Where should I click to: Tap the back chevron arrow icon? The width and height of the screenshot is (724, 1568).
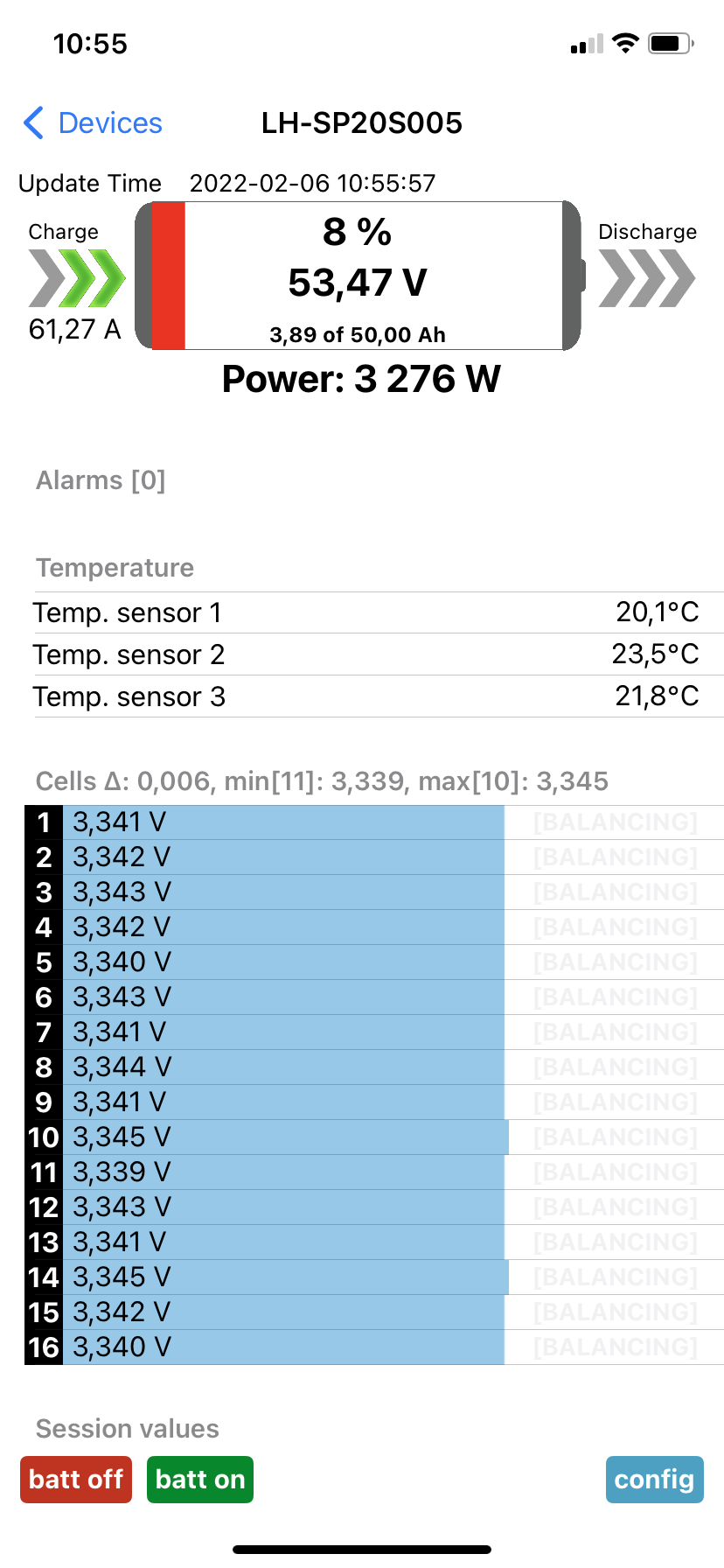(34, 123)
